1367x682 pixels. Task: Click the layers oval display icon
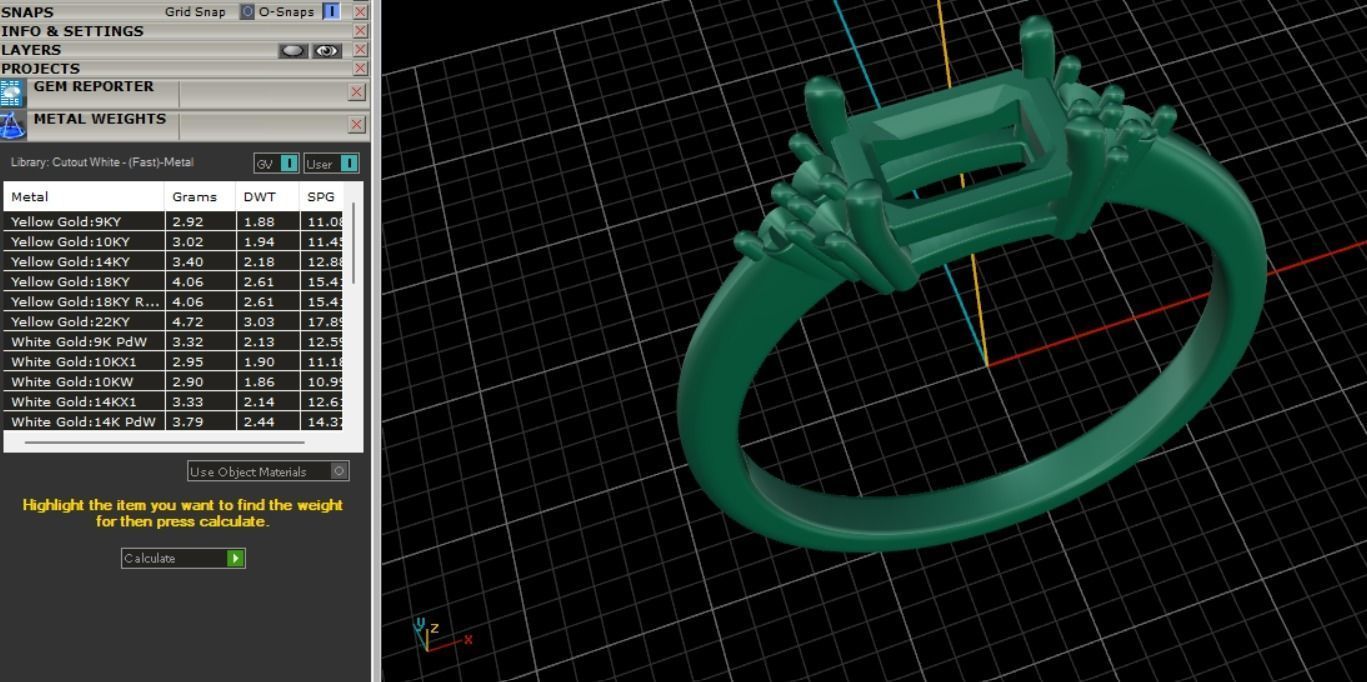tap(293, 50)
